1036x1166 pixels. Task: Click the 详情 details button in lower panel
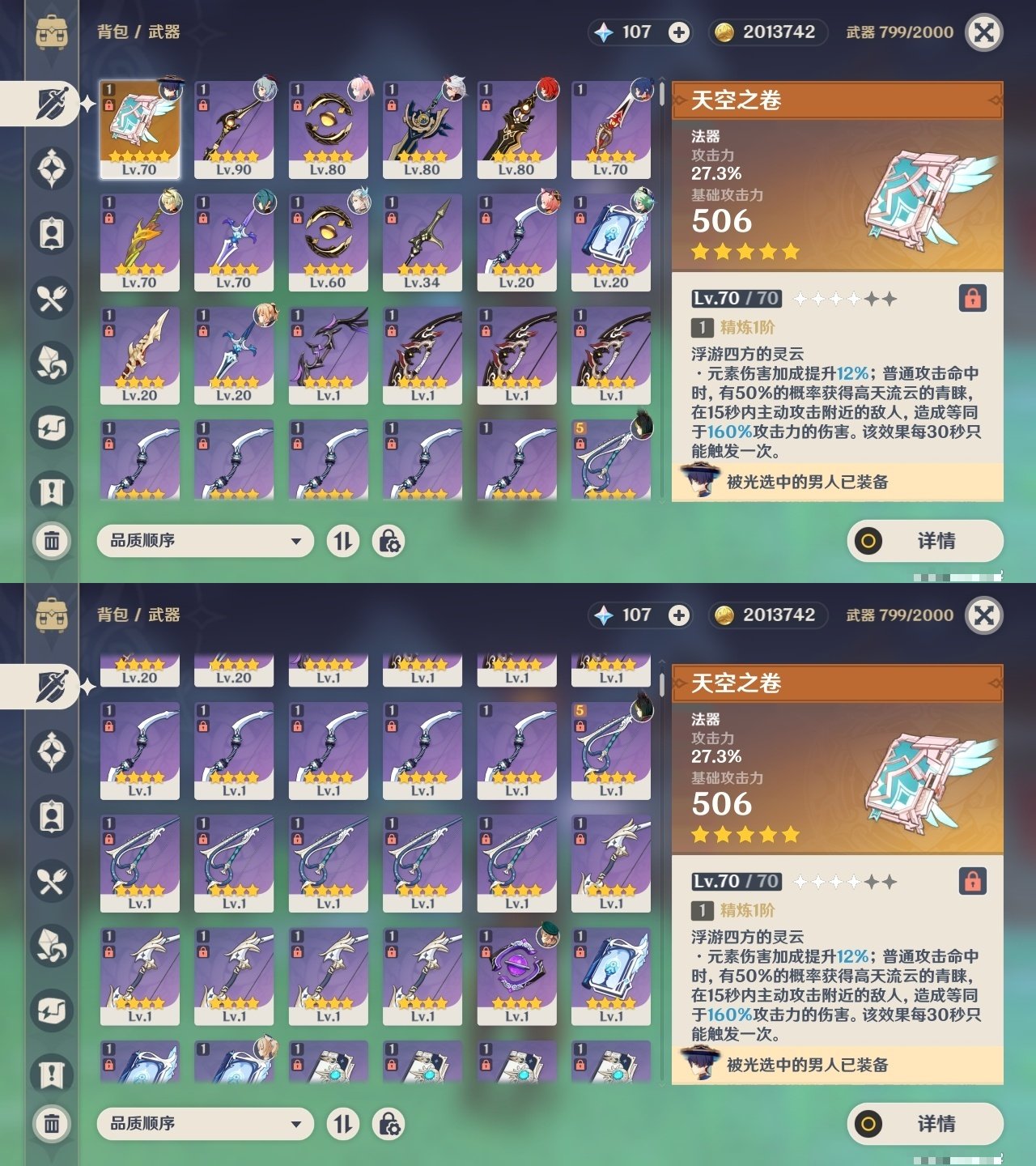tap(925, 1124)
